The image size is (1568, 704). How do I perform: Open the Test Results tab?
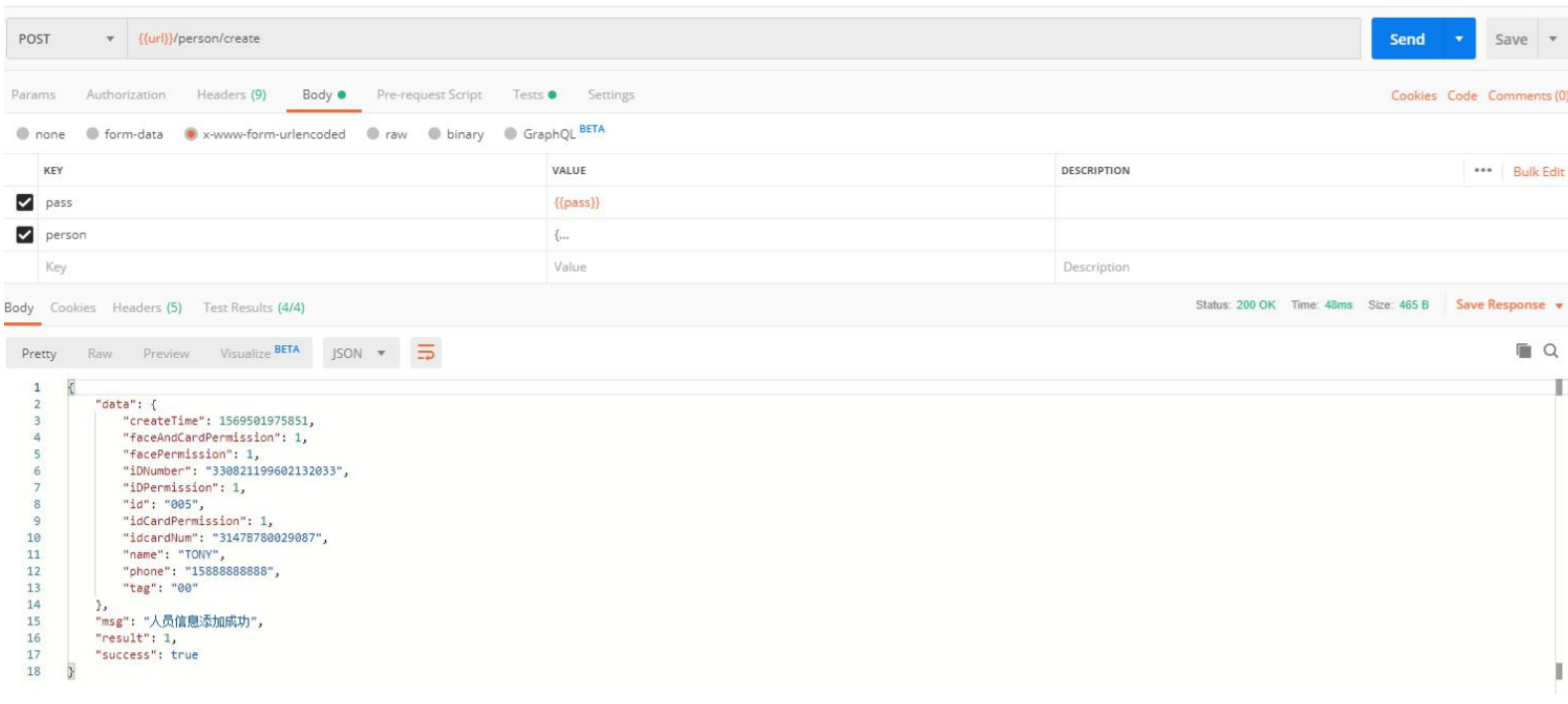pos(253,307)
